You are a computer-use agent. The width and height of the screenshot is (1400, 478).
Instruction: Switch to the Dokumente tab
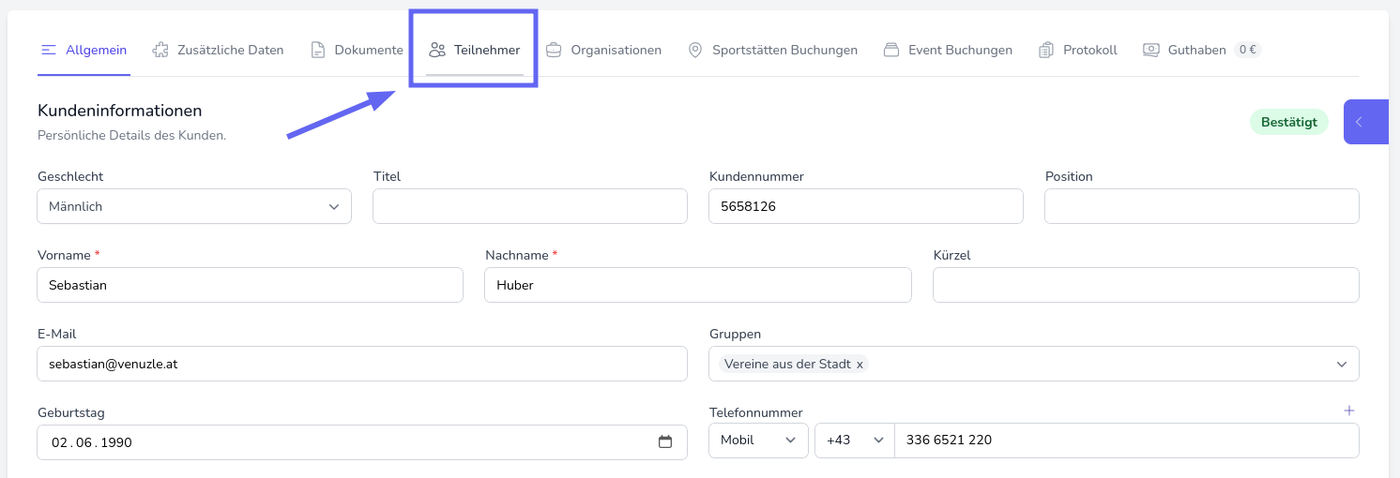(x=357, y=50)
